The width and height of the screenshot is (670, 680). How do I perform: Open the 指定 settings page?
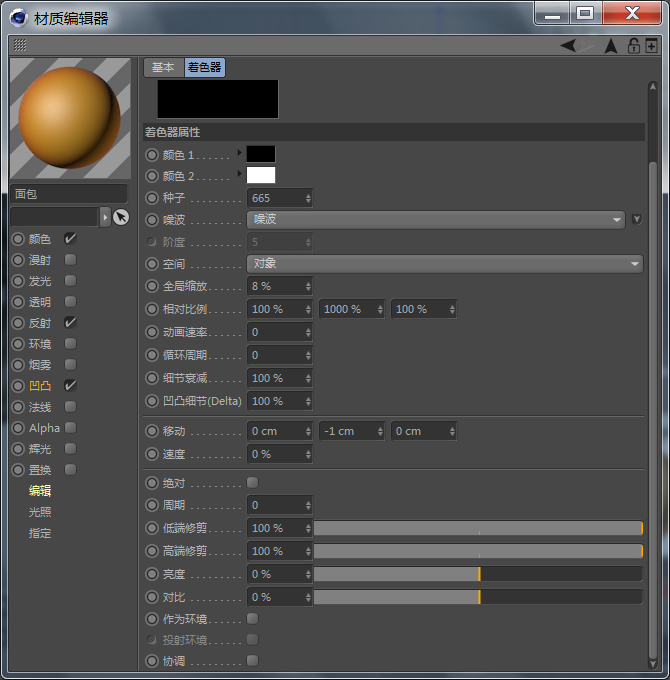40,533
